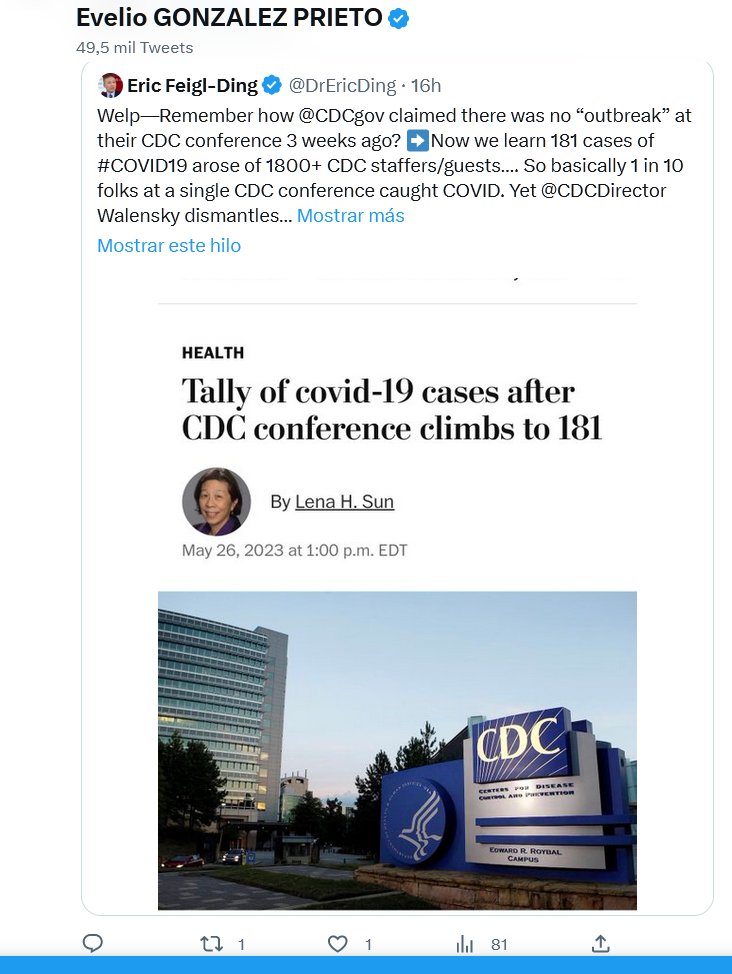Viewport: 732px width, 974px height.
Task: Open Eric Feigl-Ding's profile avatar
Action: pyautogui.click(x=110, y=85)
